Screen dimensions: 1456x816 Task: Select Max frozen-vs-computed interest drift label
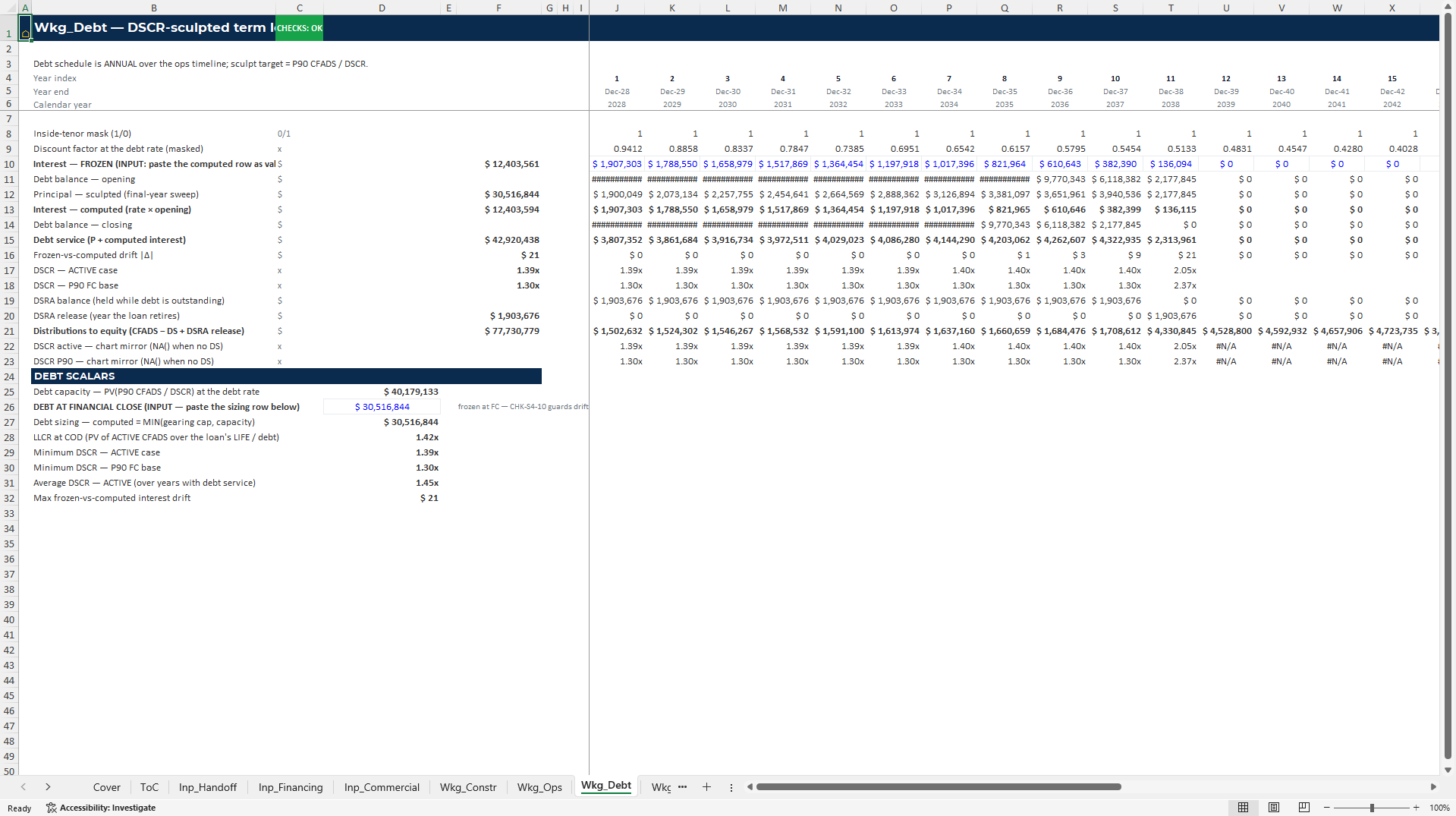point(112,498)
